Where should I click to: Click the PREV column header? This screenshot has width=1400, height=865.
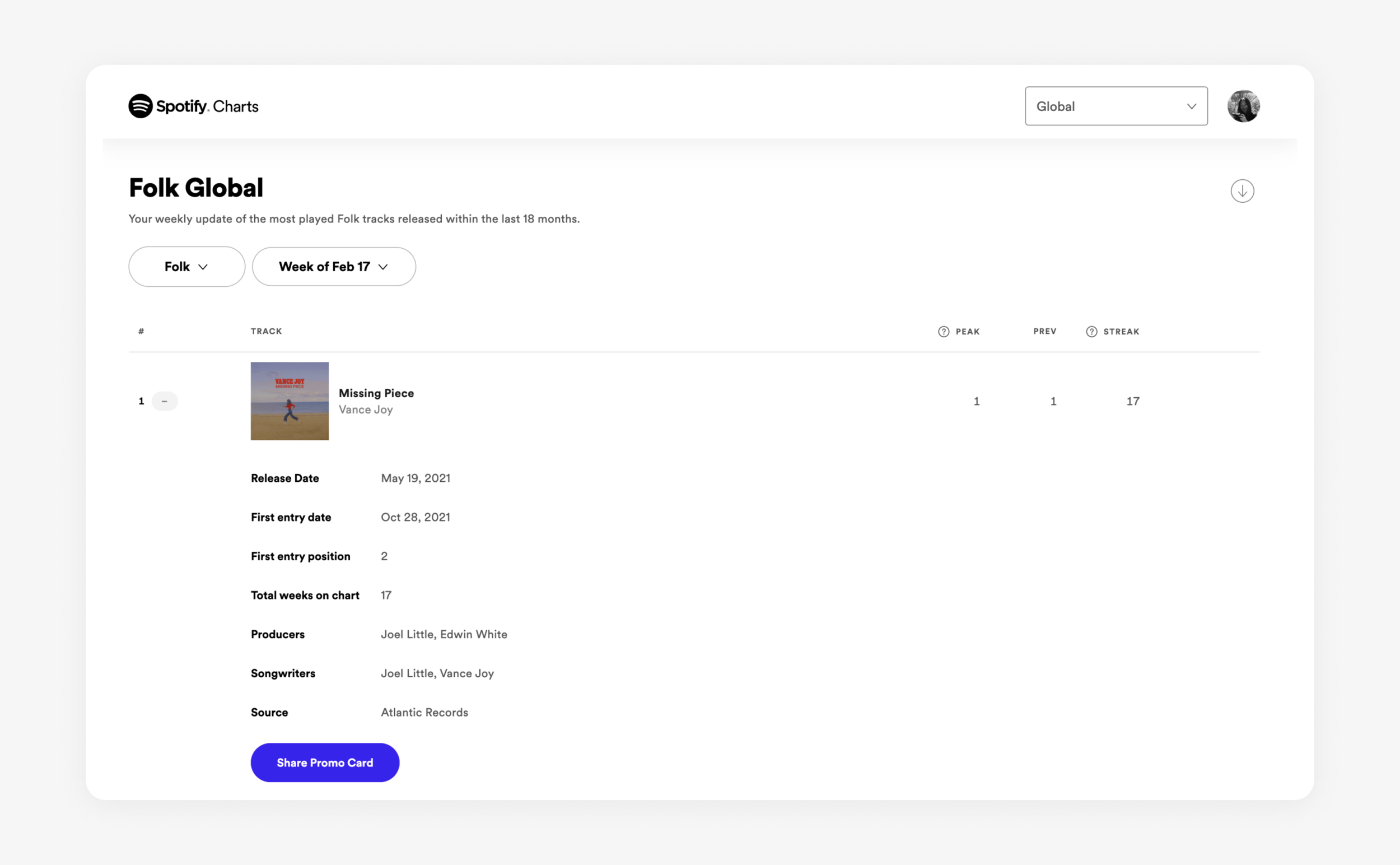pos(1044,331)
